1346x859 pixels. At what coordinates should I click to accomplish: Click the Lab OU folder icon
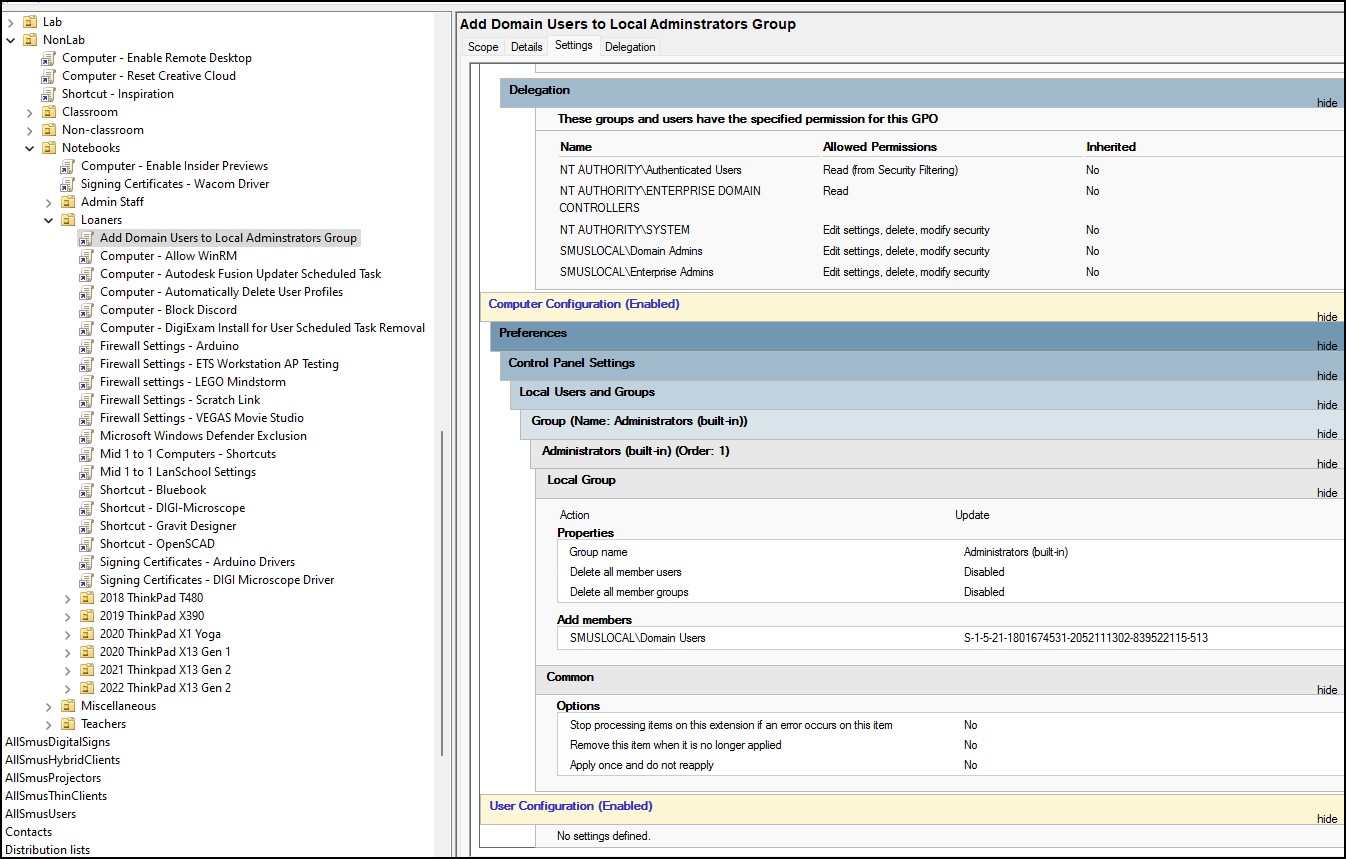tap(30, 22)
